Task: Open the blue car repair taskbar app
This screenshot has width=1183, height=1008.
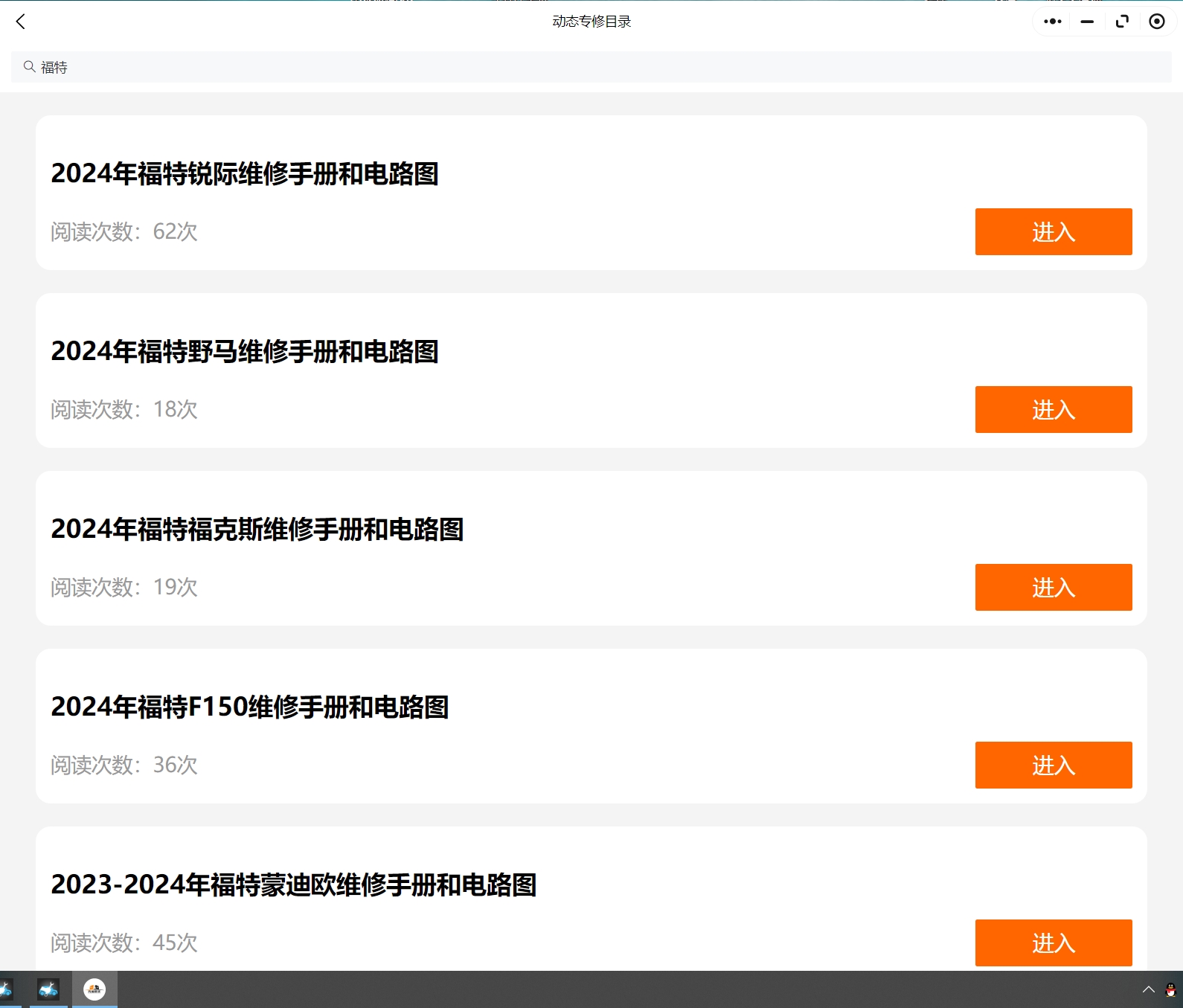Action: point(48,989)
